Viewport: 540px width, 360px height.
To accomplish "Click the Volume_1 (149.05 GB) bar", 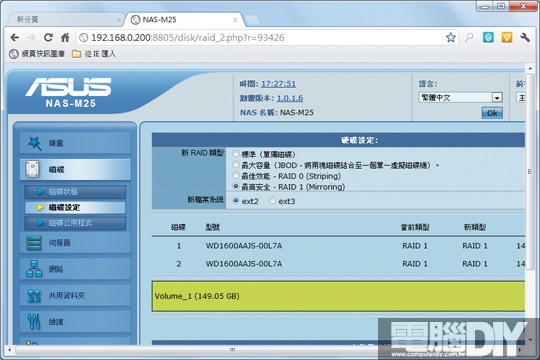I will (x=339, y=296).
